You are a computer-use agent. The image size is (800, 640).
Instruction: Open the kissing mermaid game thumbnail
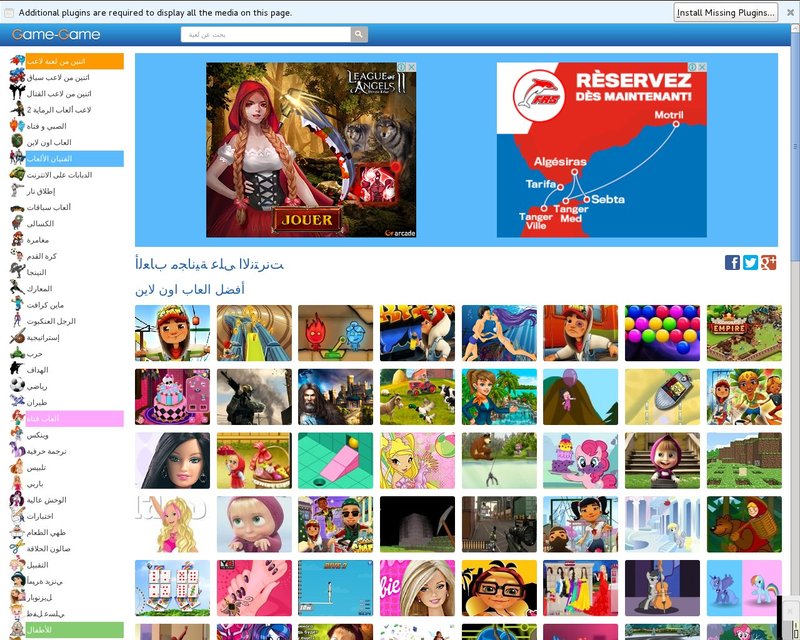[499, 333]
